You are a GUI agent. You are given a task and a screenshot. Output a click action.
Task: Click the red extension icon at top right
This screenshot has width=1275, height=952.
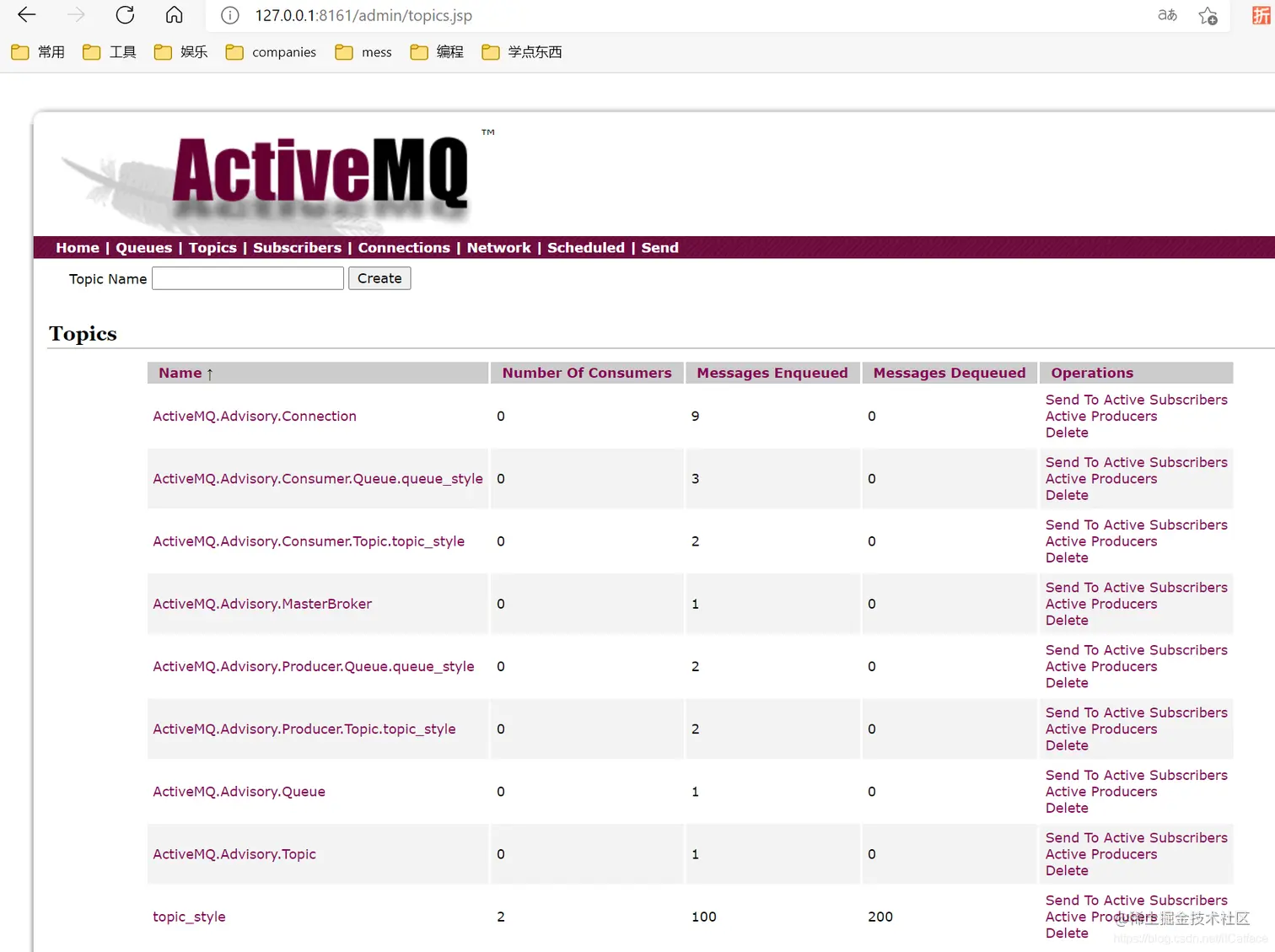click(x=1262, y=15)
